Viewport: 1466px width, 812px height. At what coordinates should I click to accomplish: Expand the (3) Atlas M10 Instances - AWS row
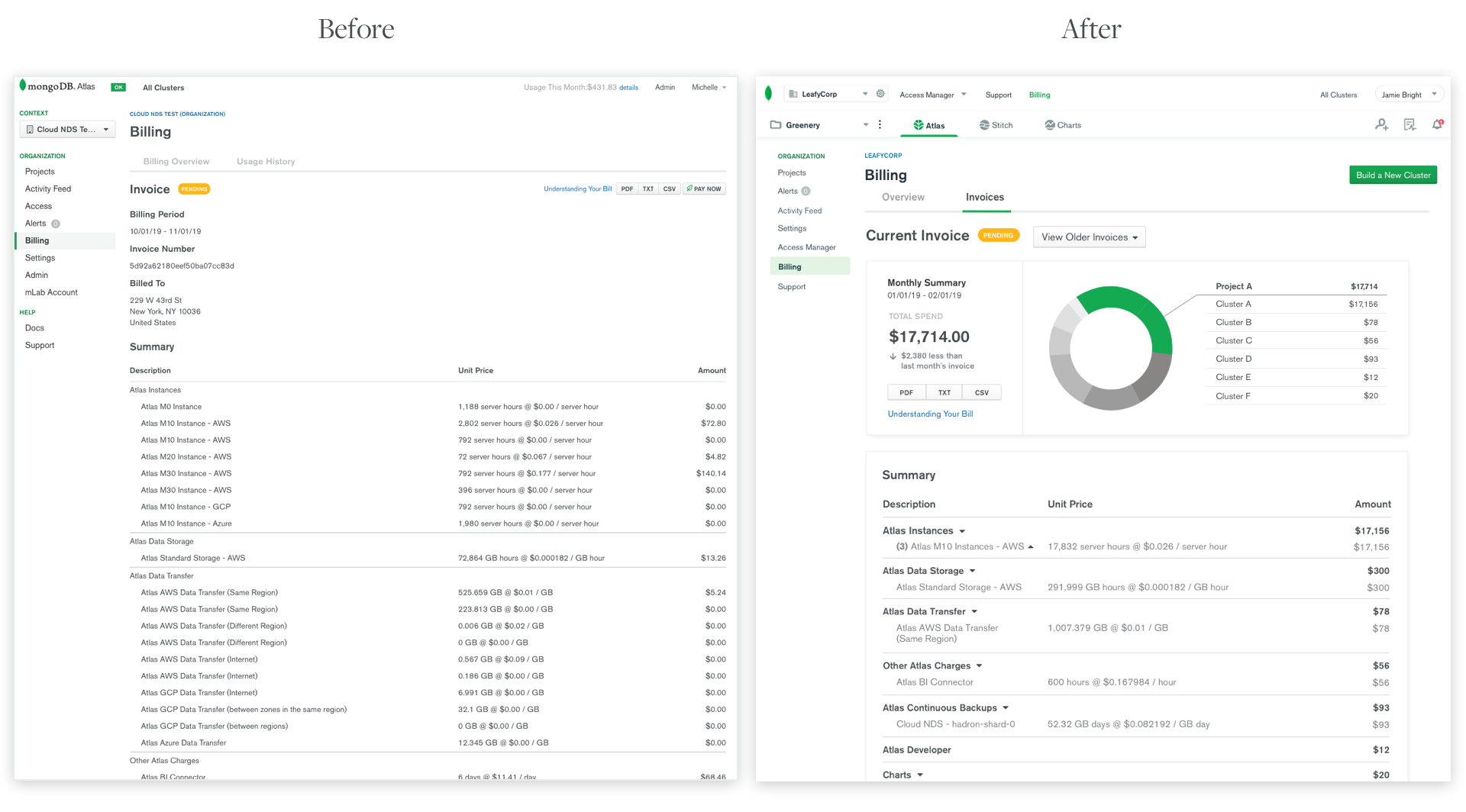point(1031,546)
